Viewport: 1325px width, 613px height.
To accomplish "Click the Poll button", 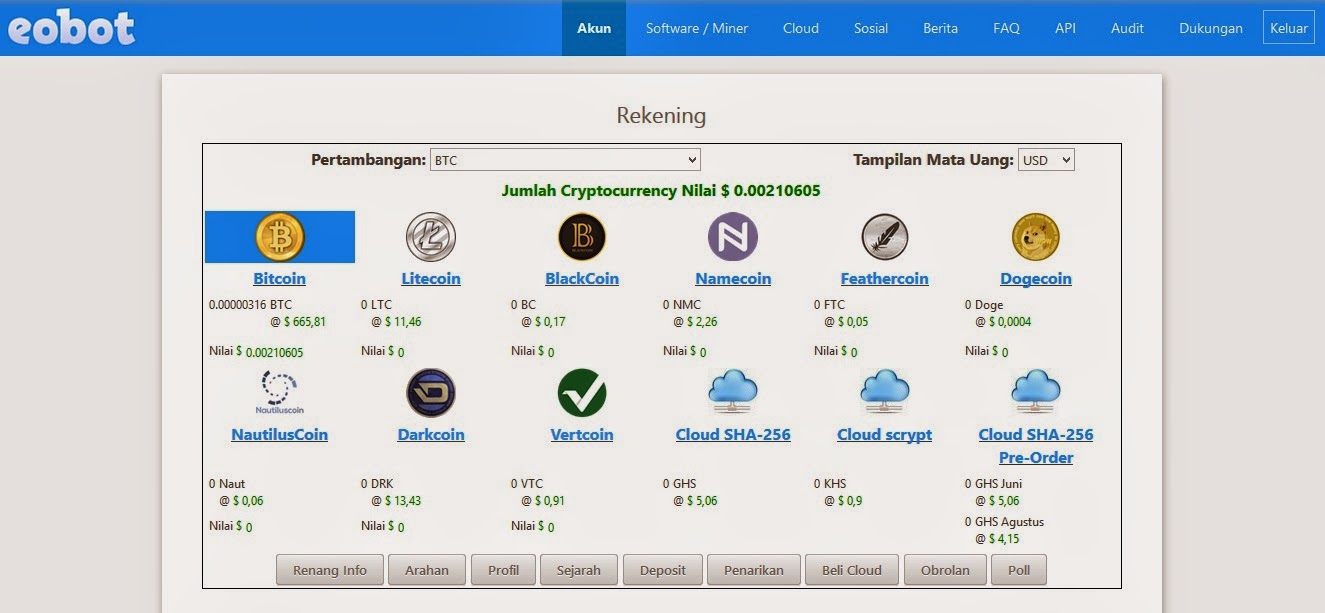I will [x=1019, y=570].
